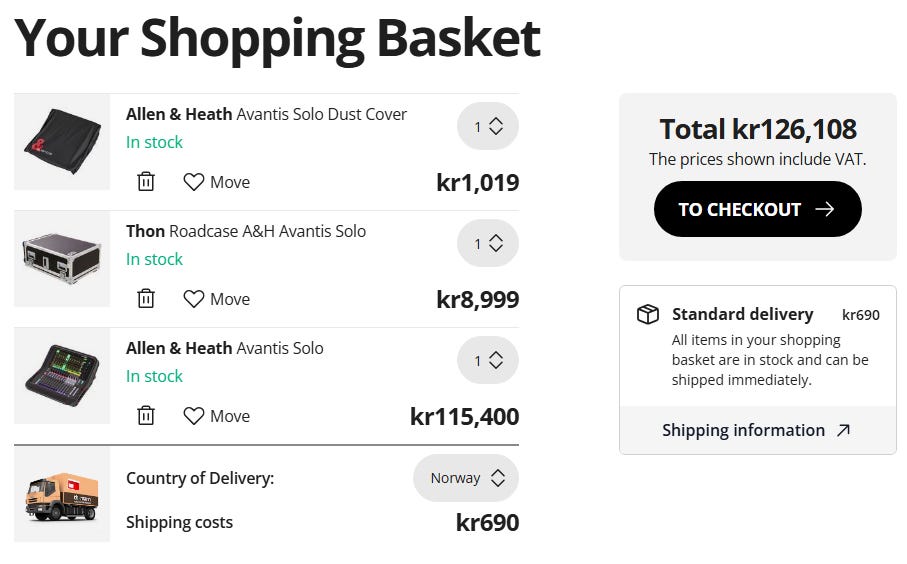The height and width of the screenshot is (564, 907).
Task: Open quantity selector for Dust Cover
Action: [x=488, y=127]
